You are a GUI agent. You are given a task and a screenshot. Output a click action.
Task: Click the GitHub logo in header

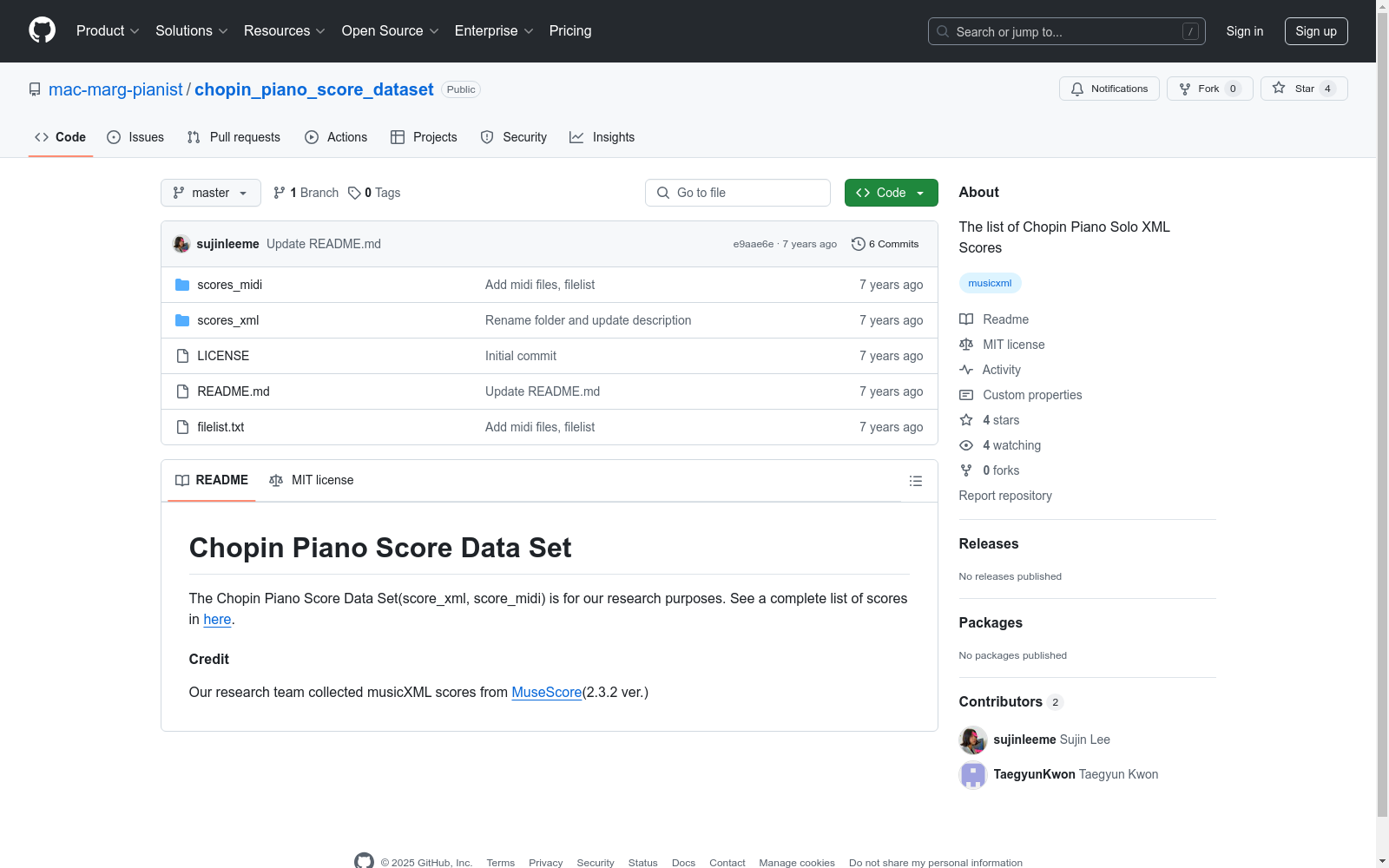pyautogui.click(x=42, y=30)
